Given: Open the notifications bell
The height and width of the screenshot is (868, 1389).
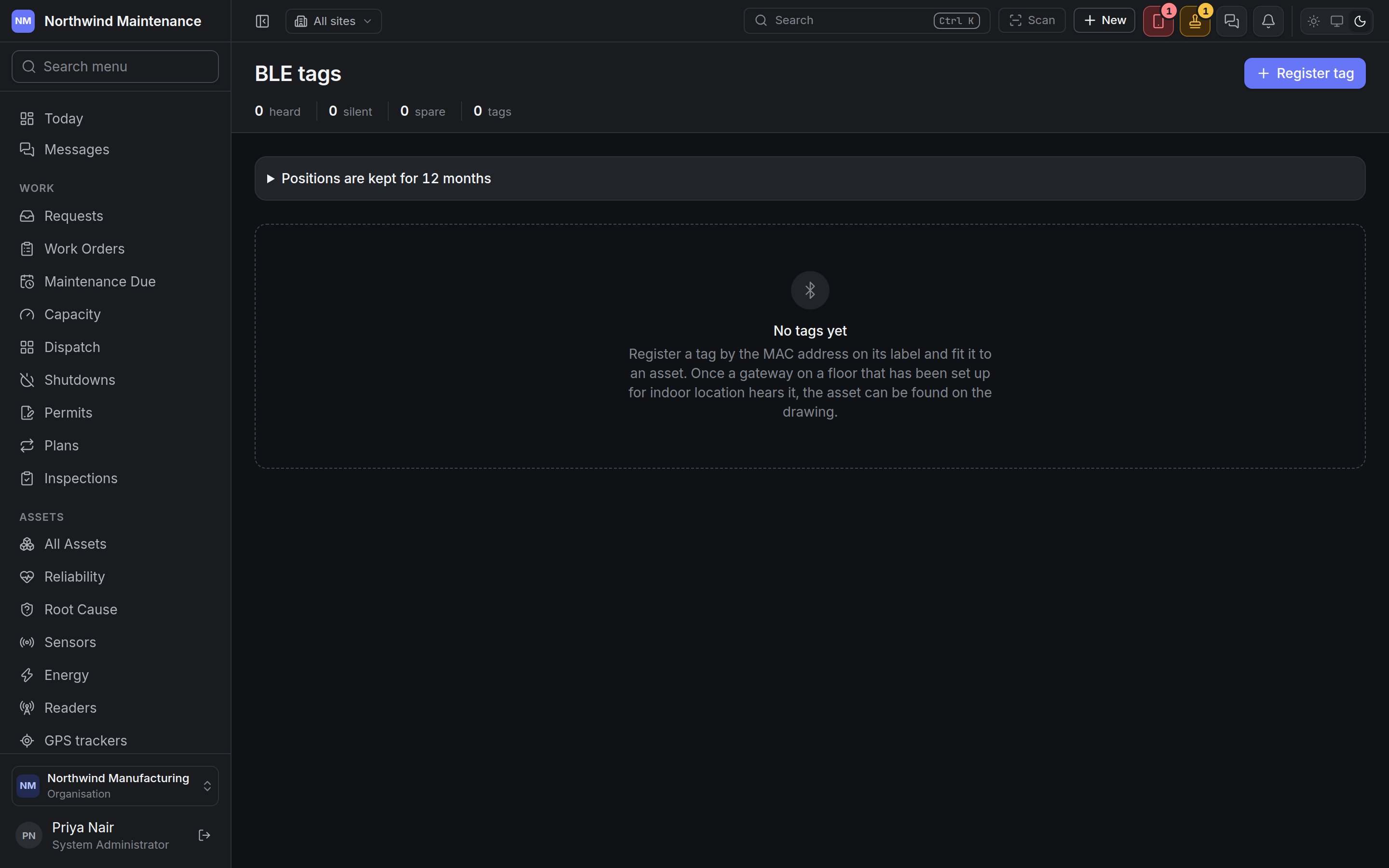Looking at the screenshot, I should click(x=1268, y=21).
